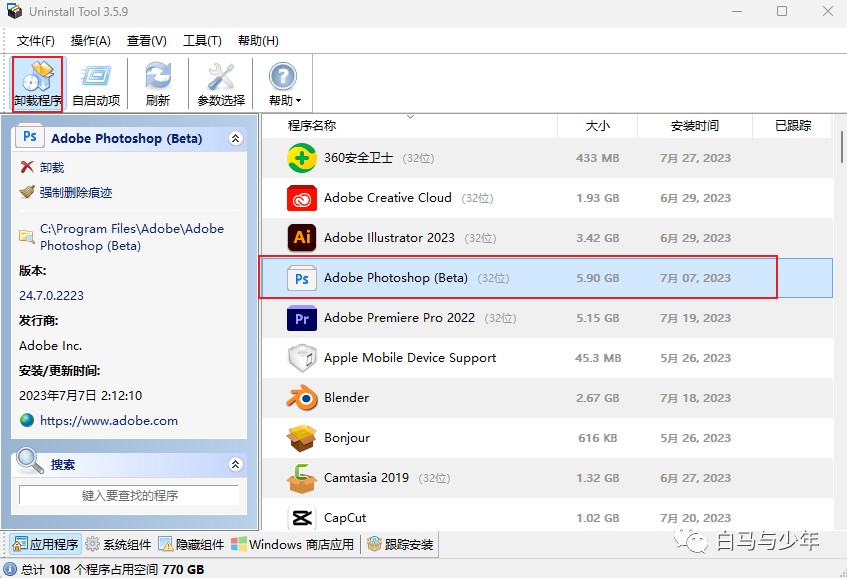Viewport: 847px width, 578px height.
Task: Sort by 大小 column header
Action: [597, 126]
